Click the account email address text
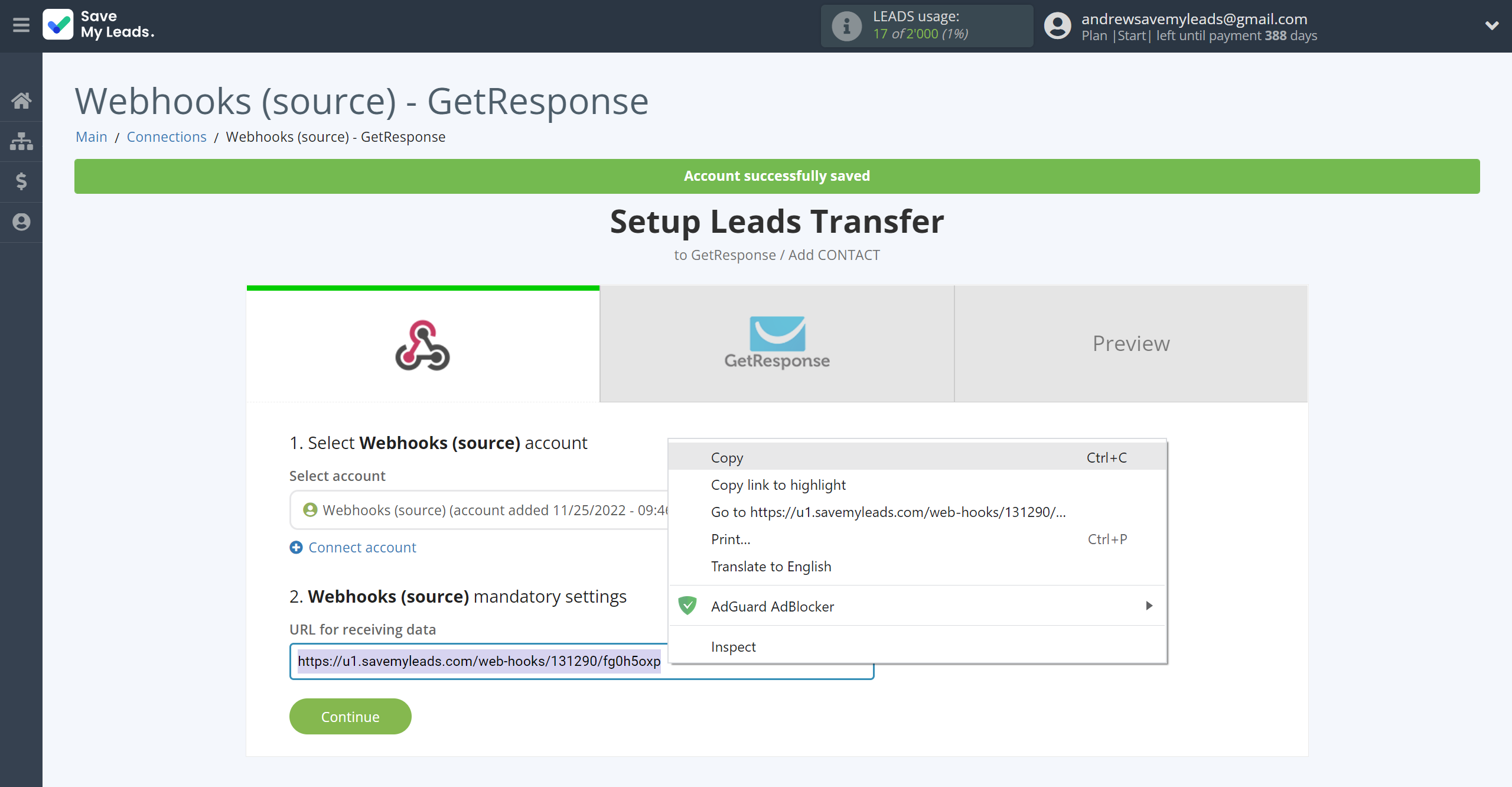Image resolution: width=1512 pixels, height=787 pixels. coord(1194,18)
